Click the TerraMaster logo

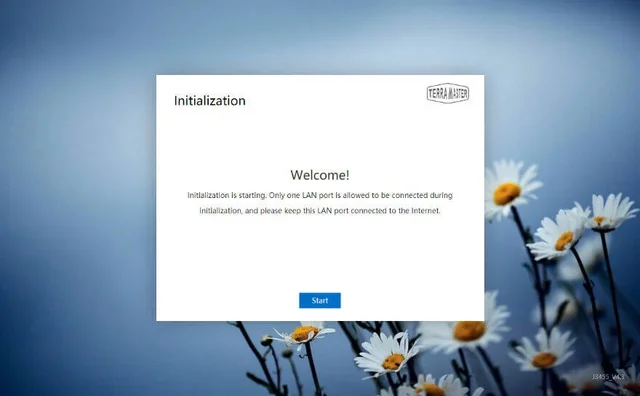tap(448, 93)
